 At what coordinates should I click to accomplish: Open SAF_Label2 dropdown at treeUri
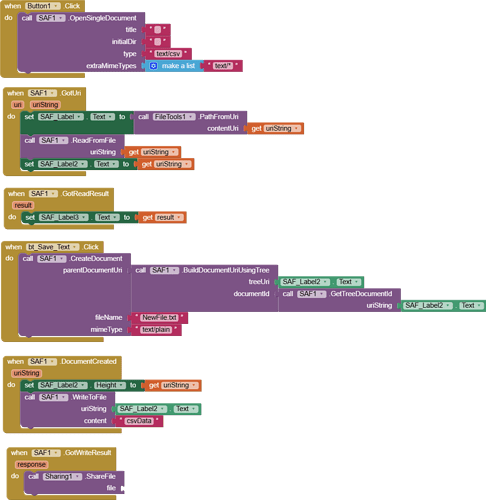click(305, 282)
